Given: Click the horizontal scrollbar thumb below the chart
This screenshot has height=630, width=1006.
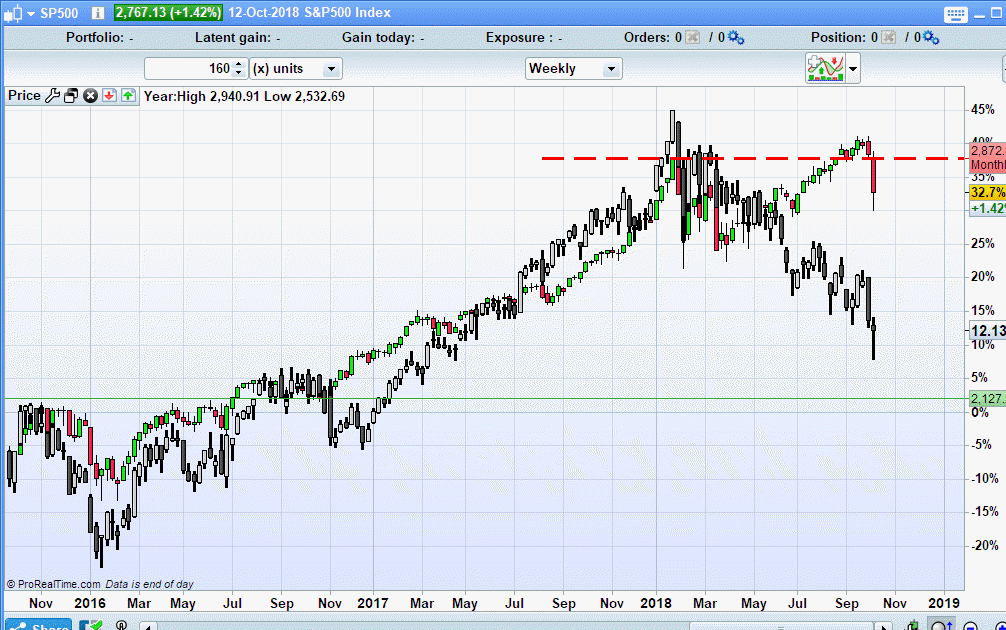Looking at the screenshot, I should point(781,627).
